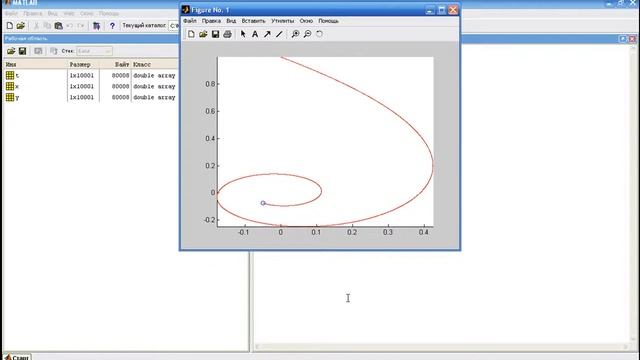
Task: Click size cell 1x10001 of variable t
Action: 82,76
